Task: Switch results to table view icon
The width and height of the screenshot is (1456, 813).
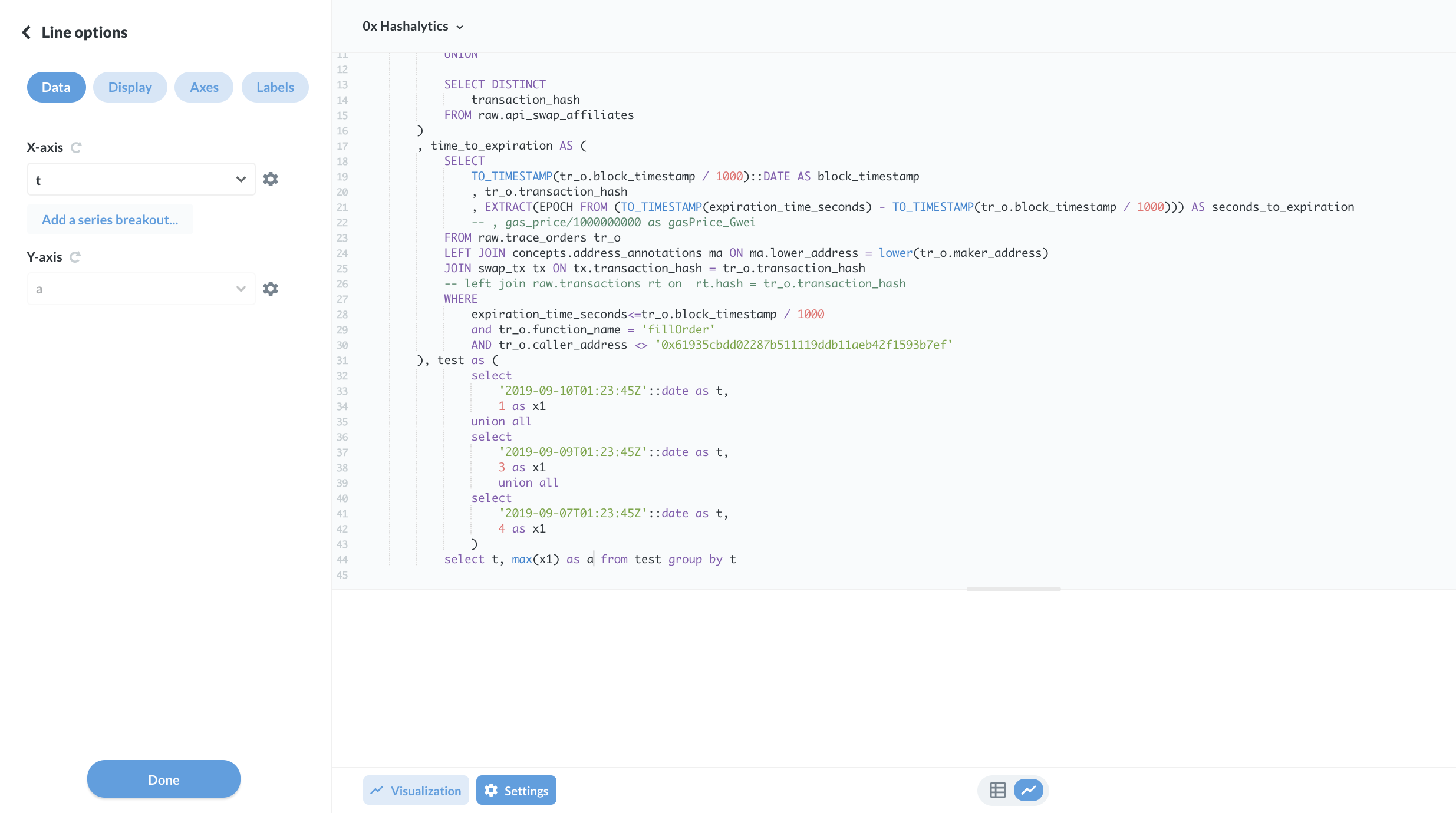Action: pyautogui.click(x=997, y=789)
